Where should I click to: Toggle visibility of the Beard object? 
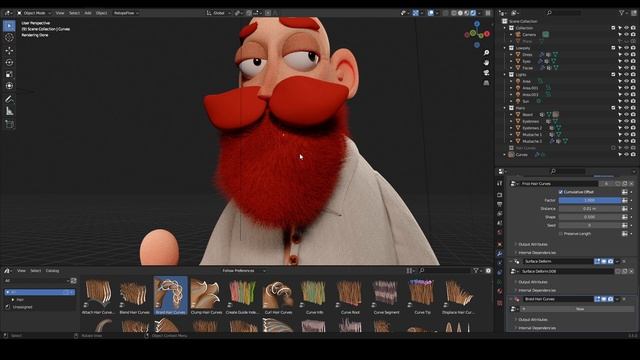point(626,115)
